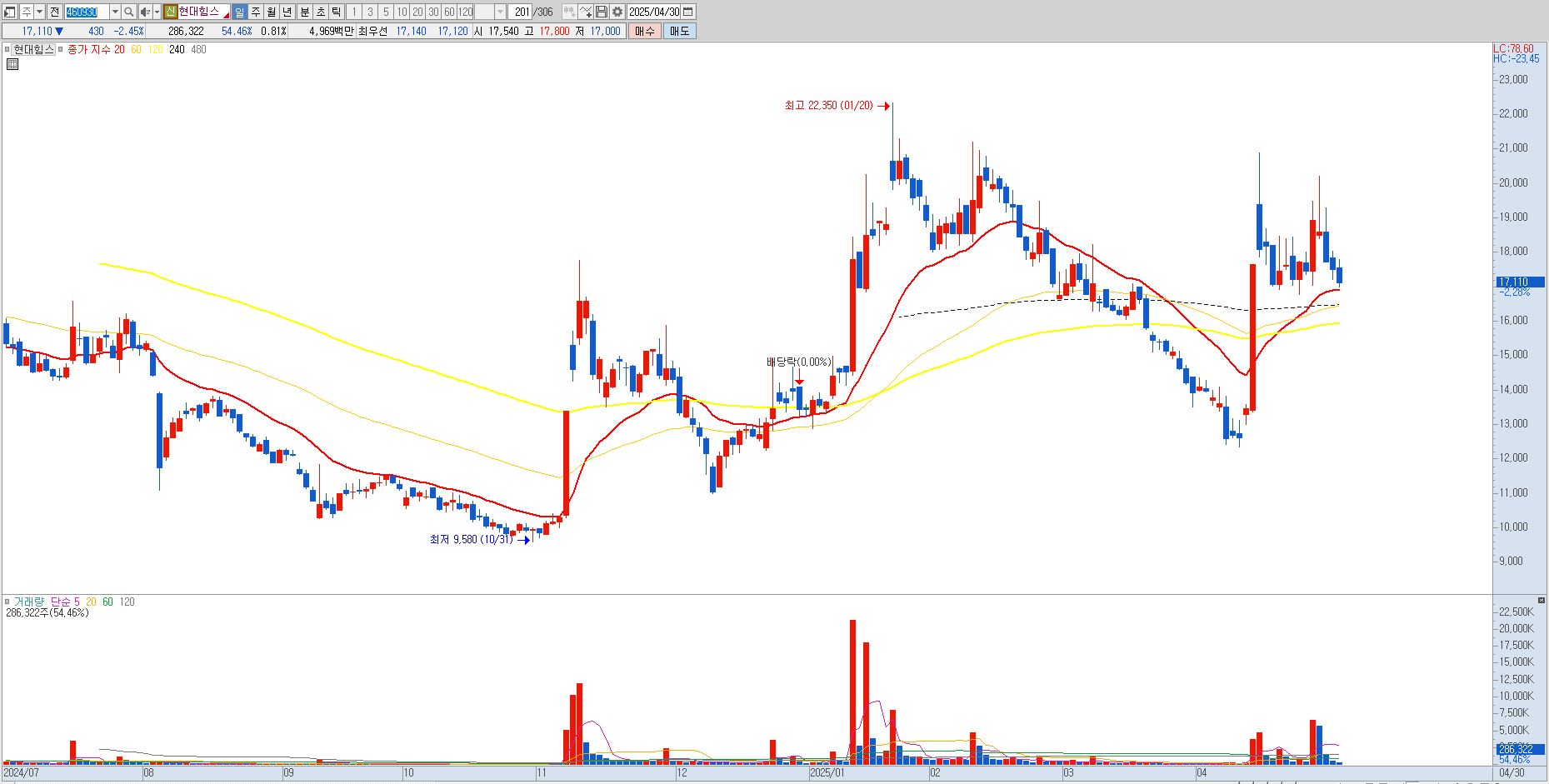Open the stock search magnifier
The height and width of the screenshot is (784, 1549).
coord(129,12)
